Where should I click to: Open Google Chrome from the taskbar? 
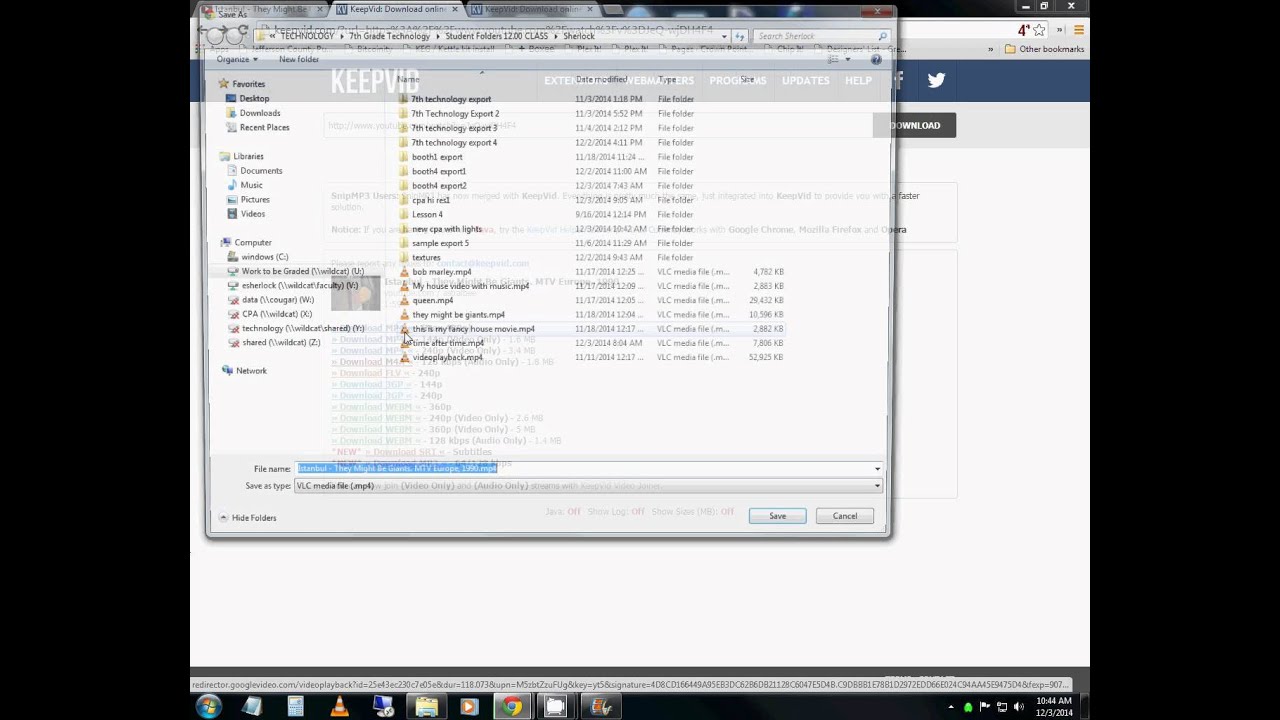(511, 707)
